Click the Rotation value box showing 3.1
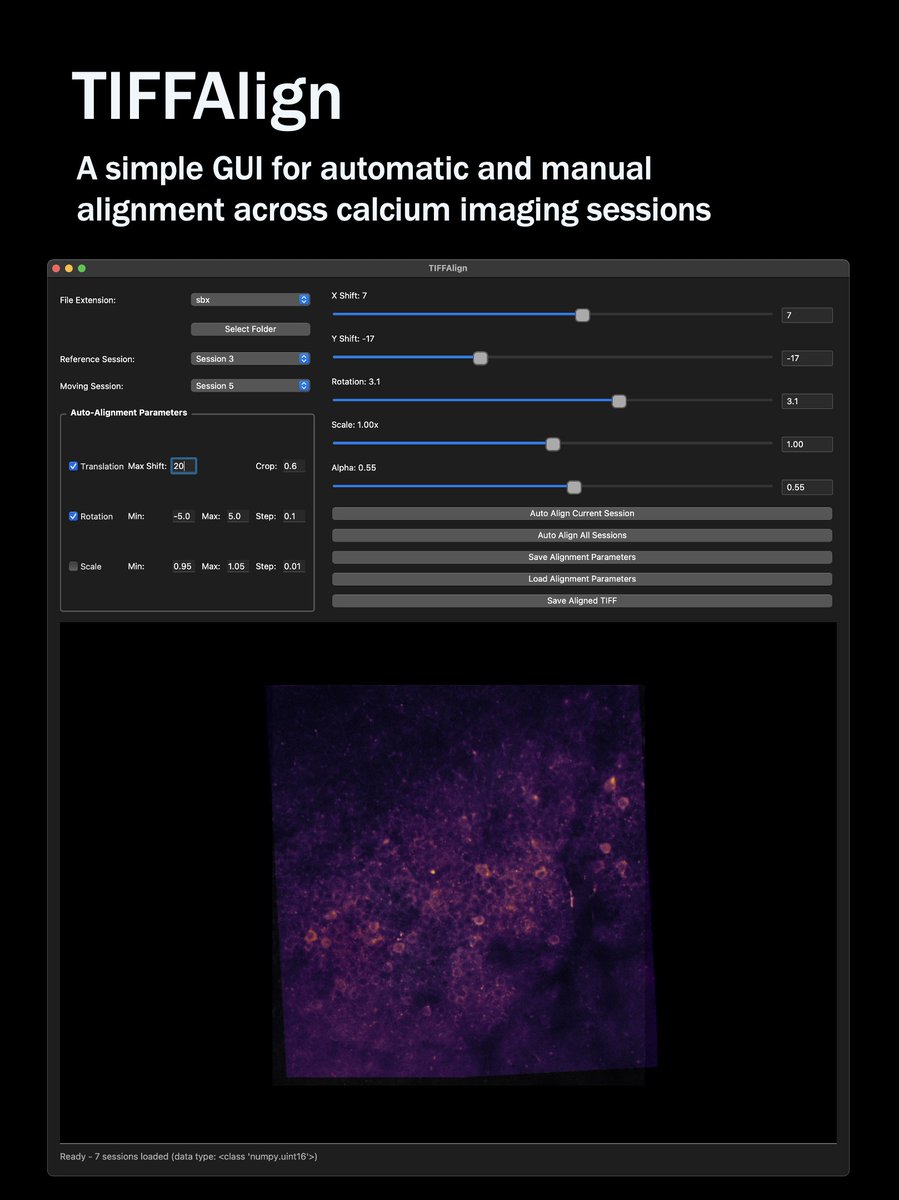The image size is (899, 1200). [x=807, y=401]
